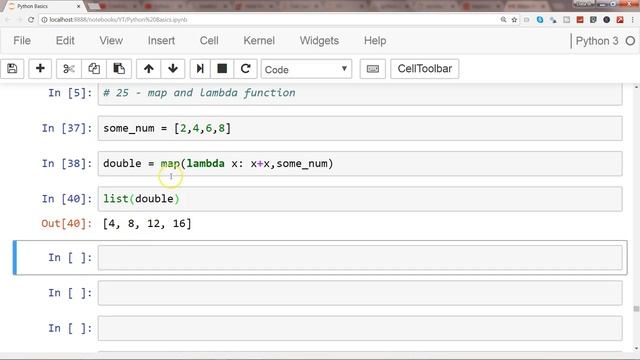640x360 pixels.
Task: Open the Insert menu
Action: tap(161, 40)
